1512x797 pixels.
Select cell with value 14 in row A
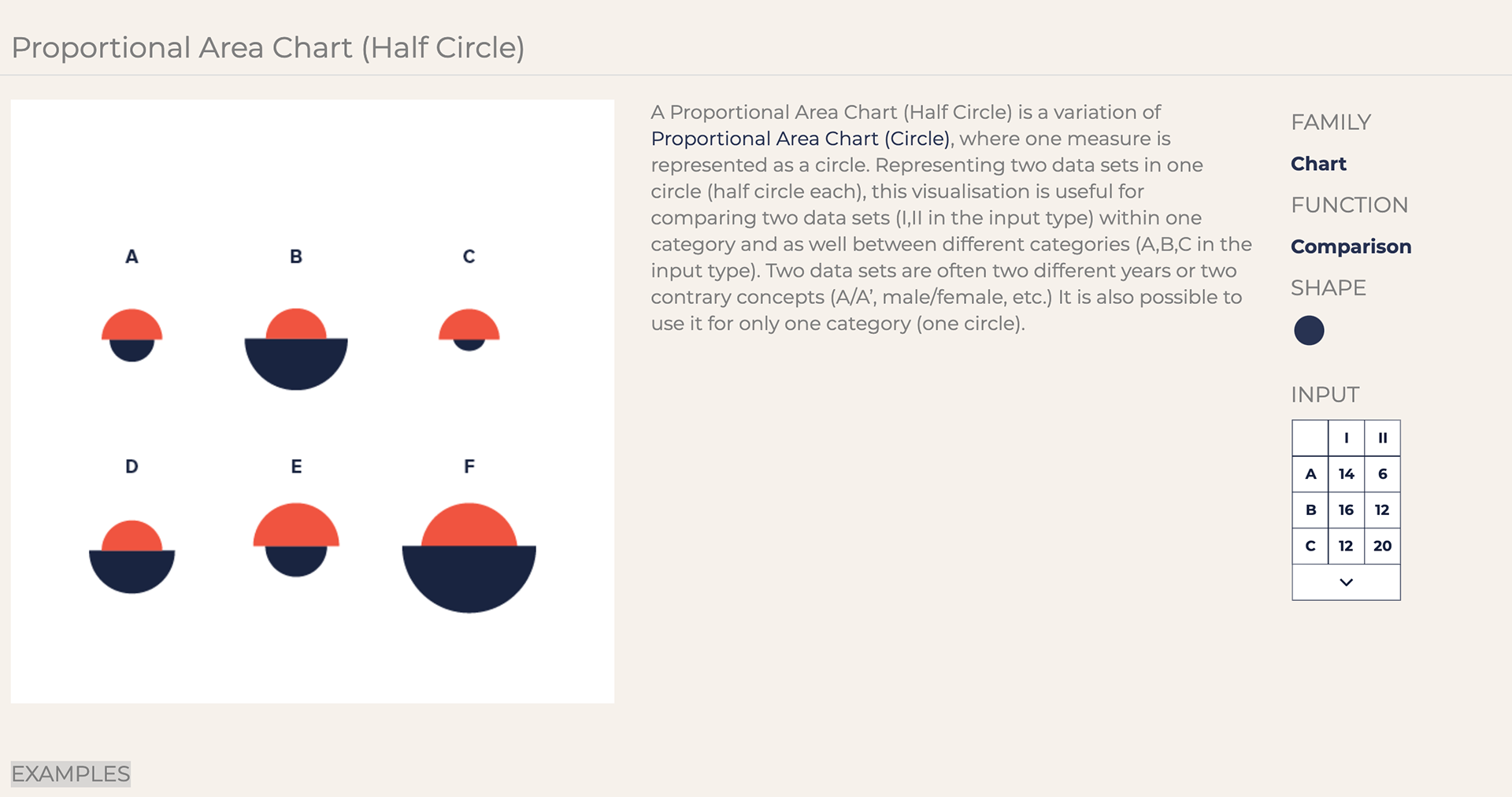(x=1346, y=474)
